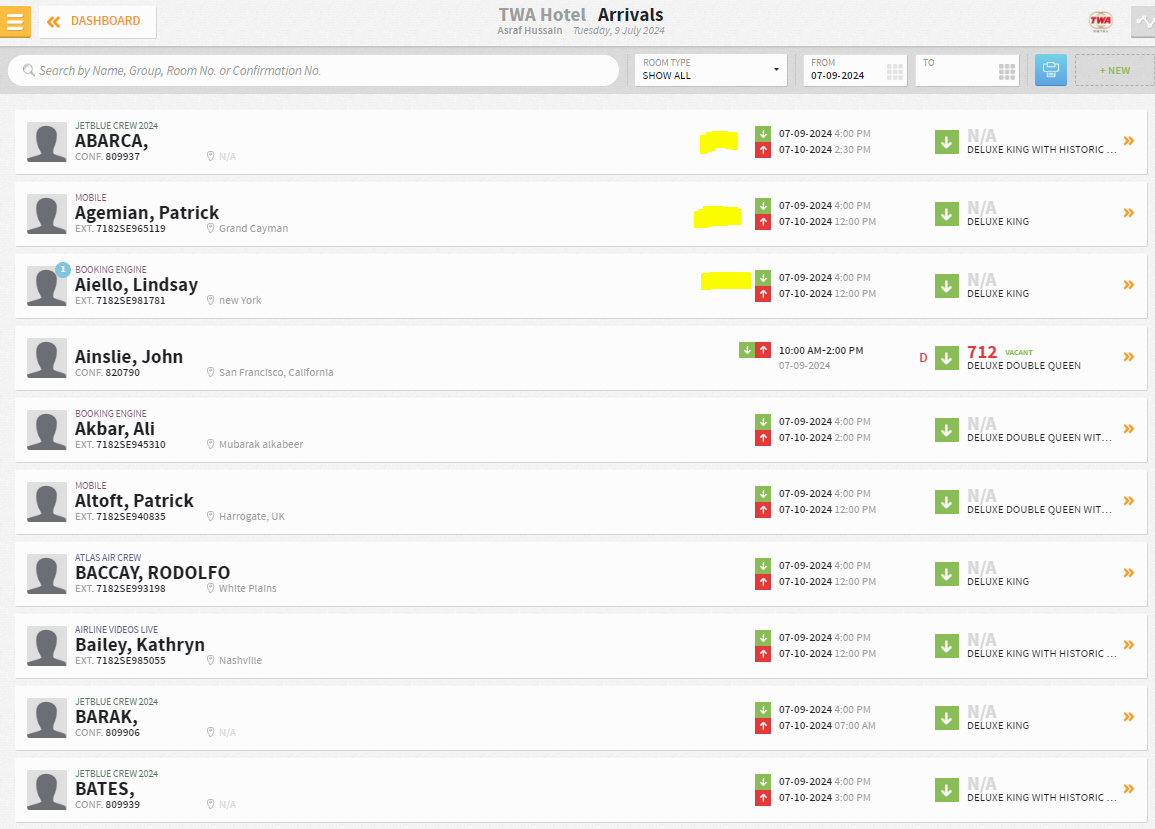Image resolution: width=1155 pixels, height=829 pixels.
Task: Check in Agemian, Patrick via green button
Action: [x=947, y=214]
